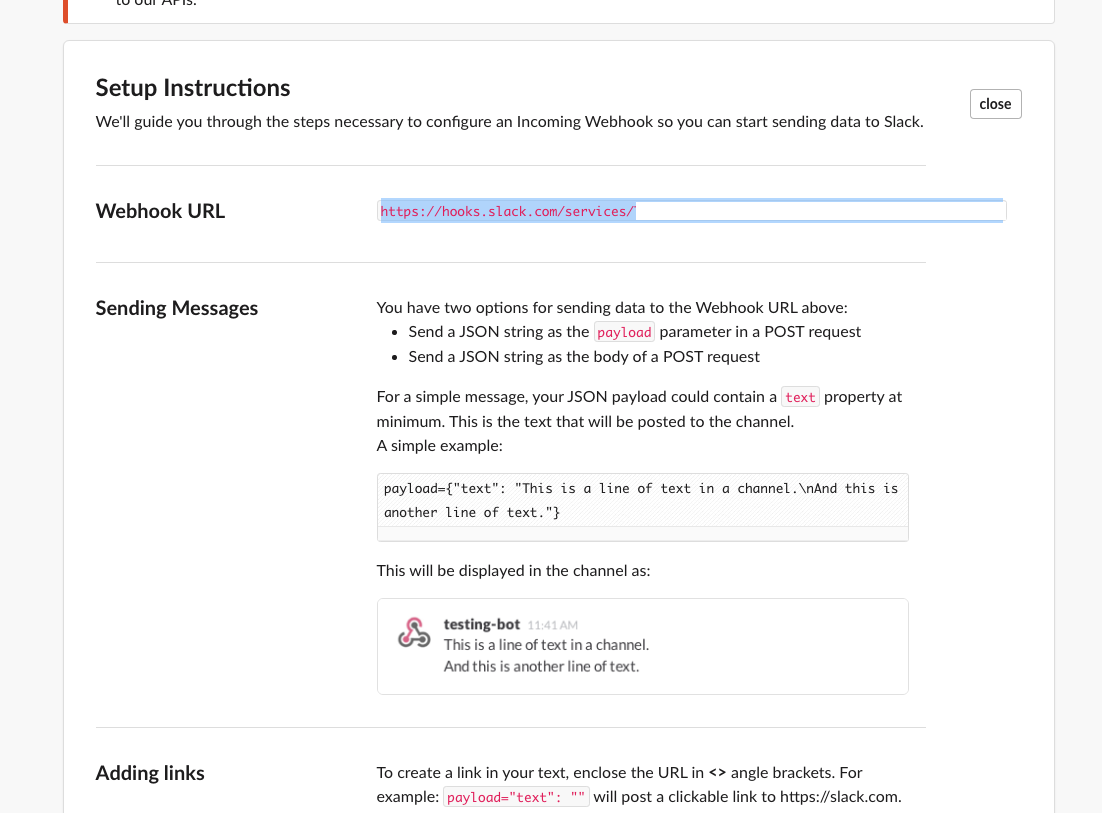Image resolution: width=1102 pixels, height=813 pixels.
Task: Click the testing-bot webhook avatar icon
Action: [414, 632]
